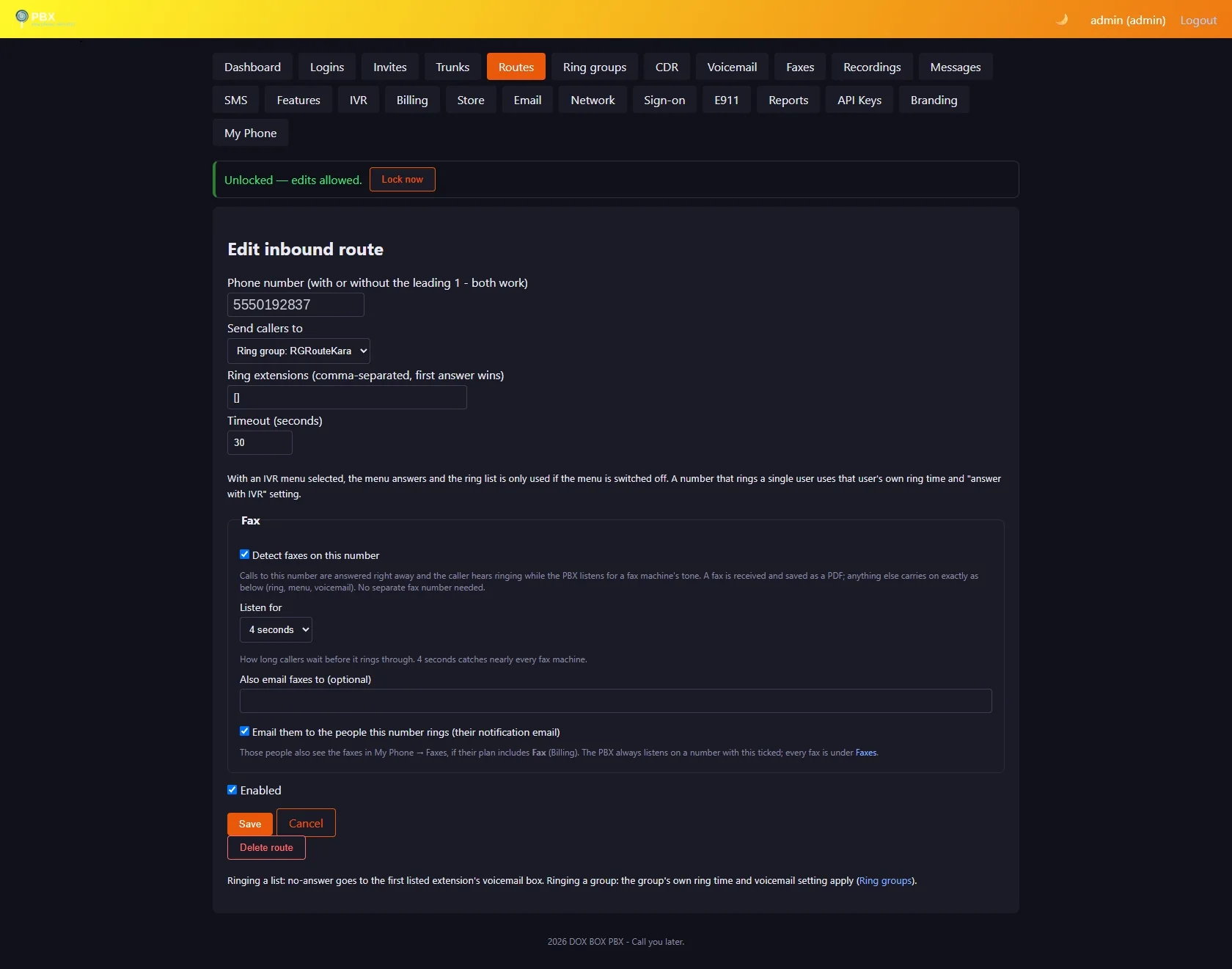Toggle dark mode moon icon
This screenshot has width=1232, height=969.
1061,20
